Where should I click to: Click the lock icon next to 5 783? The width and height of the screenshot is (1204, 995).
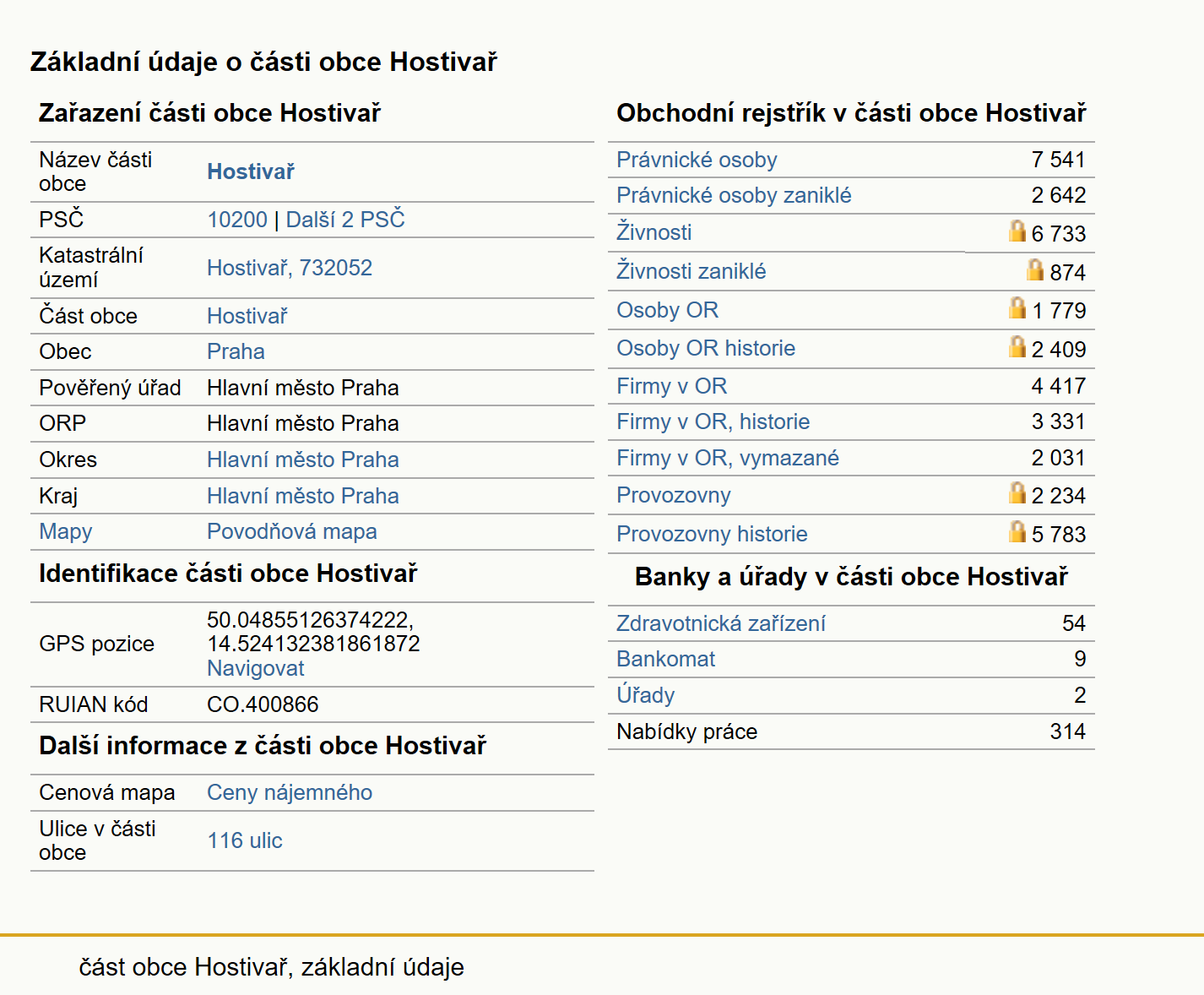tap(1017, 531)
